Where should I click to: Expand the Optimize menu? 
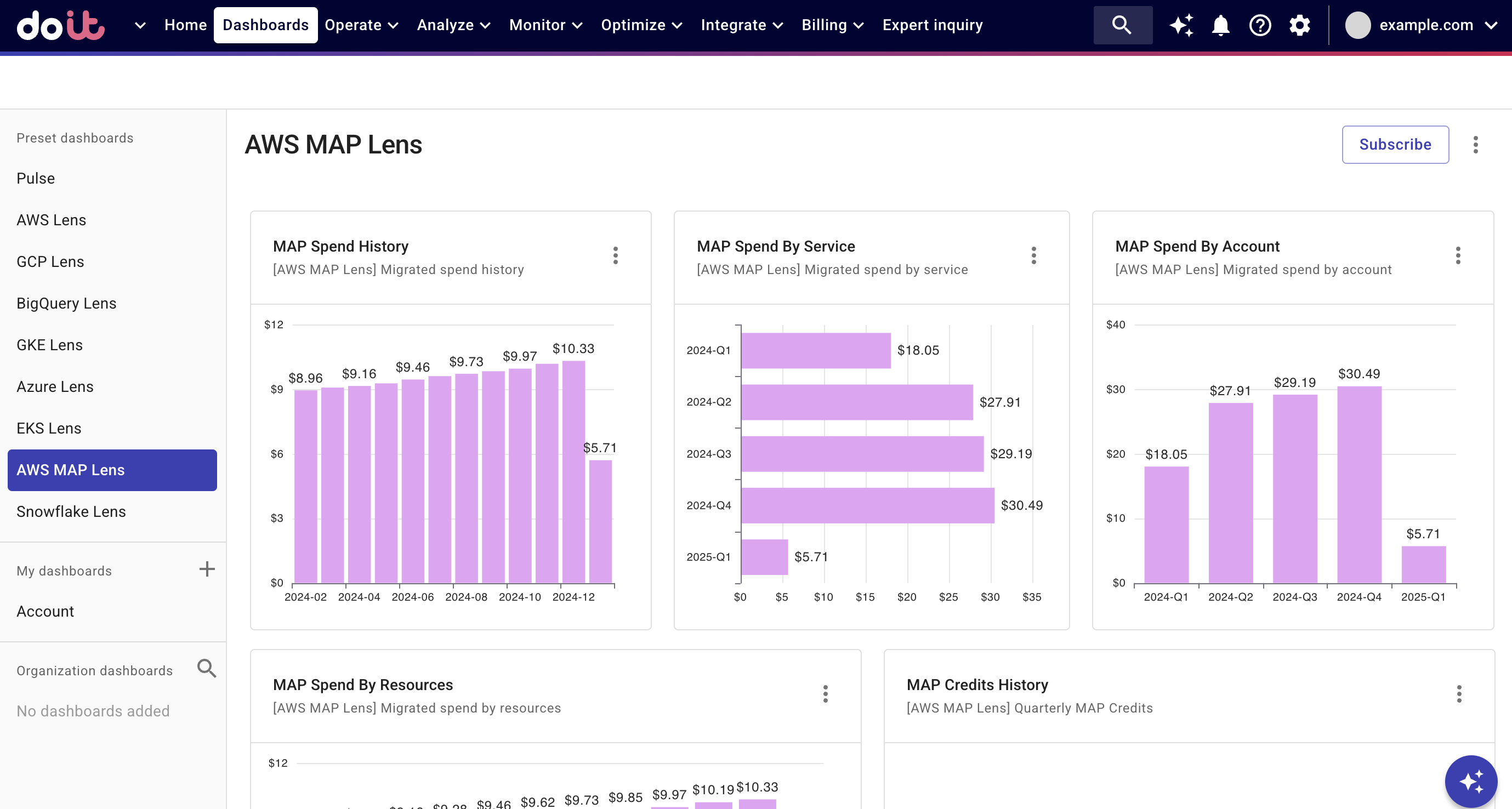tap(642, 25)
